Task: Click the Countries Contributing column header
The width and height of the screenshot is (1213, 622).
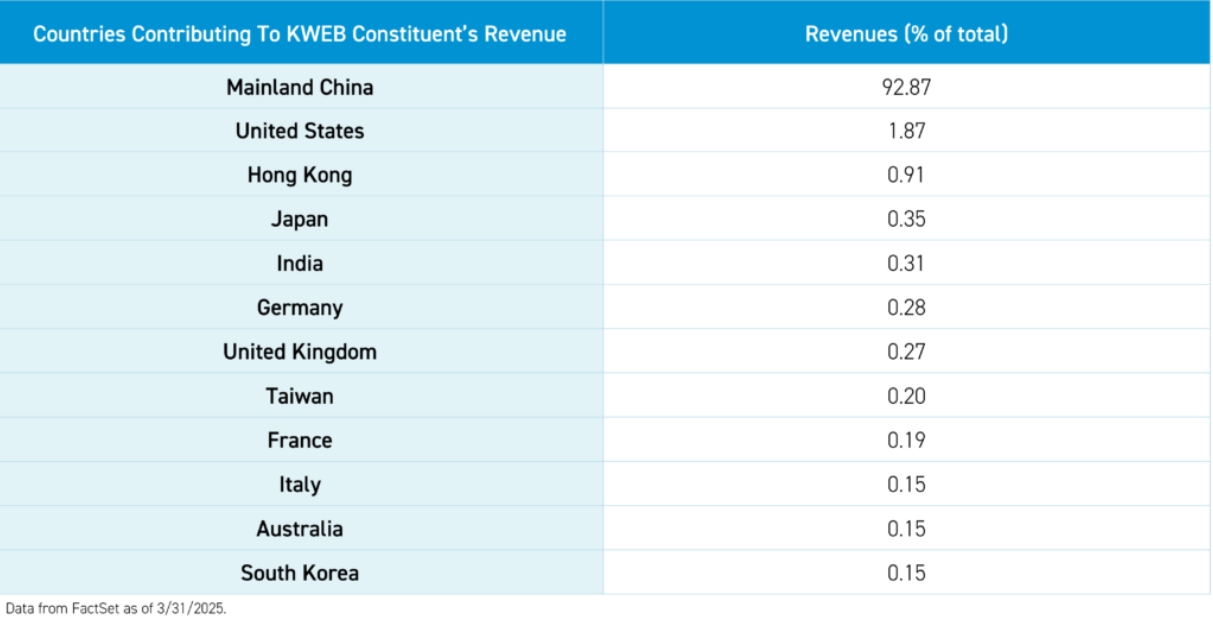Action: tap(300, 34)
